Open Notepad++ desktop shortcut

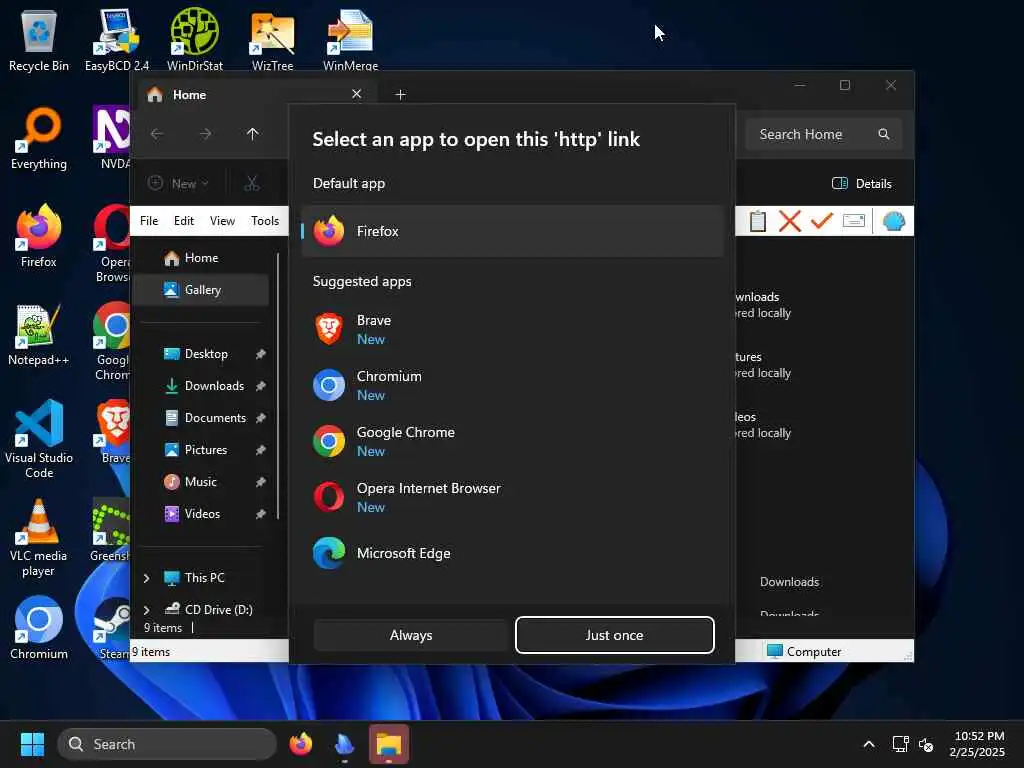(x=39, y=334)
